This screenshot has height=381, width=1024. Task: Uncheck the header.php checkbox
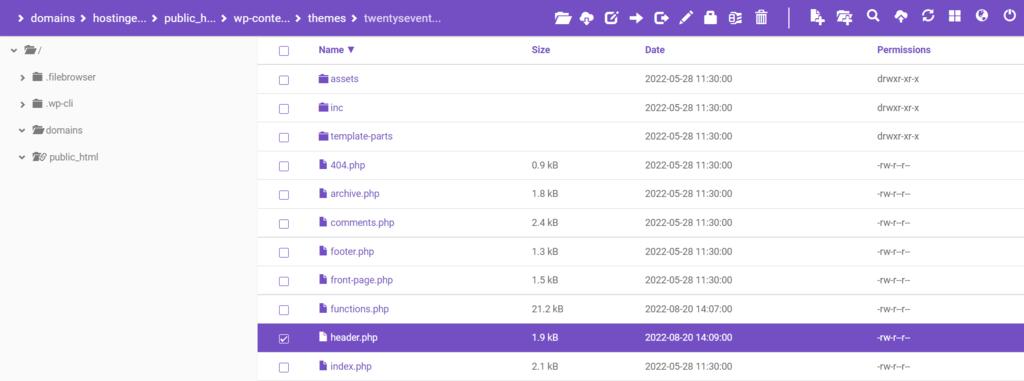point(283,339)
